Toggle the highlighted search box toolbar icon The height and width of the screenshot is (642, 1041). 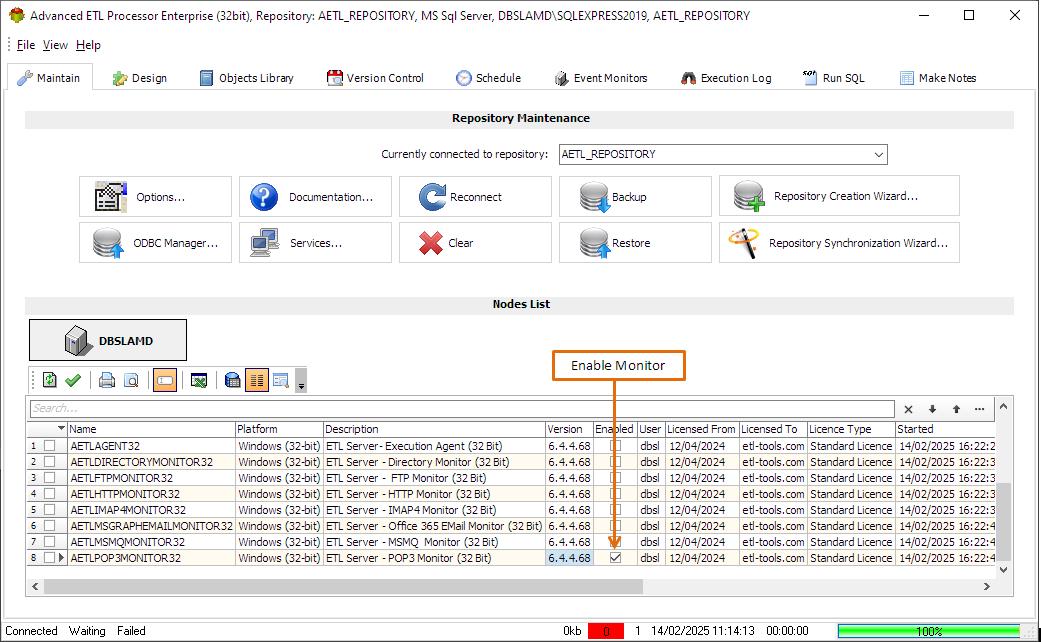[x=165, y=380]
